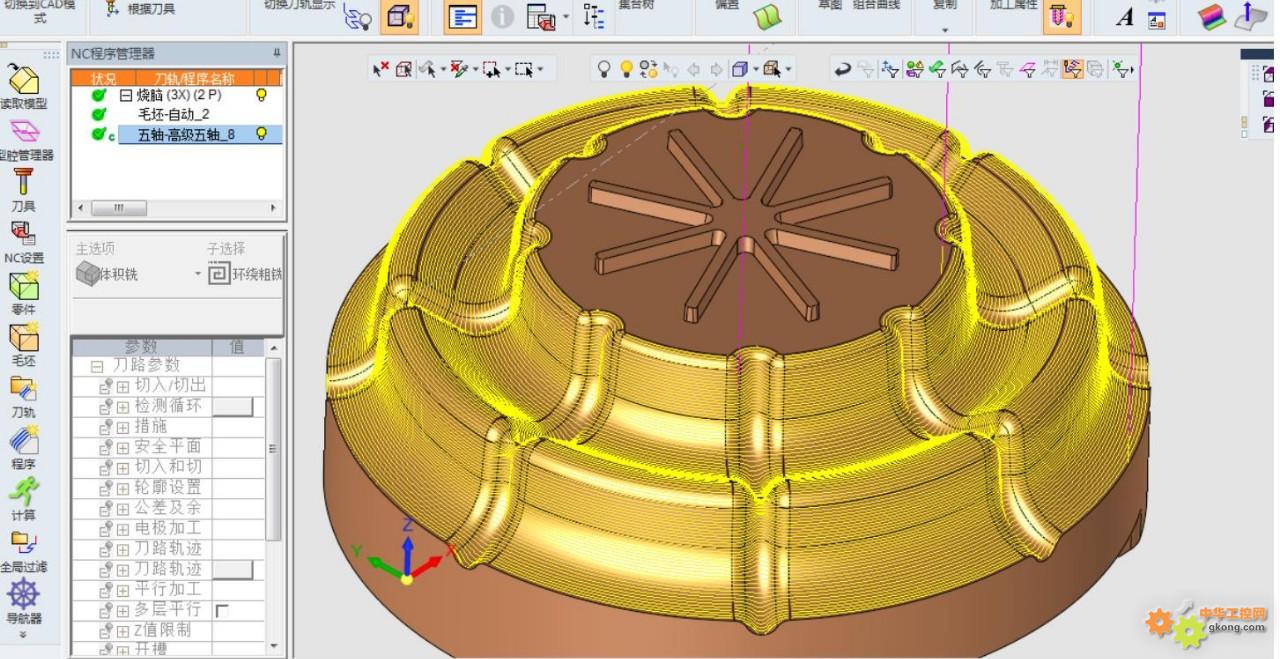
Task: Click the 零件 (part) sidebar icon
Action: [x=23, y=287]
